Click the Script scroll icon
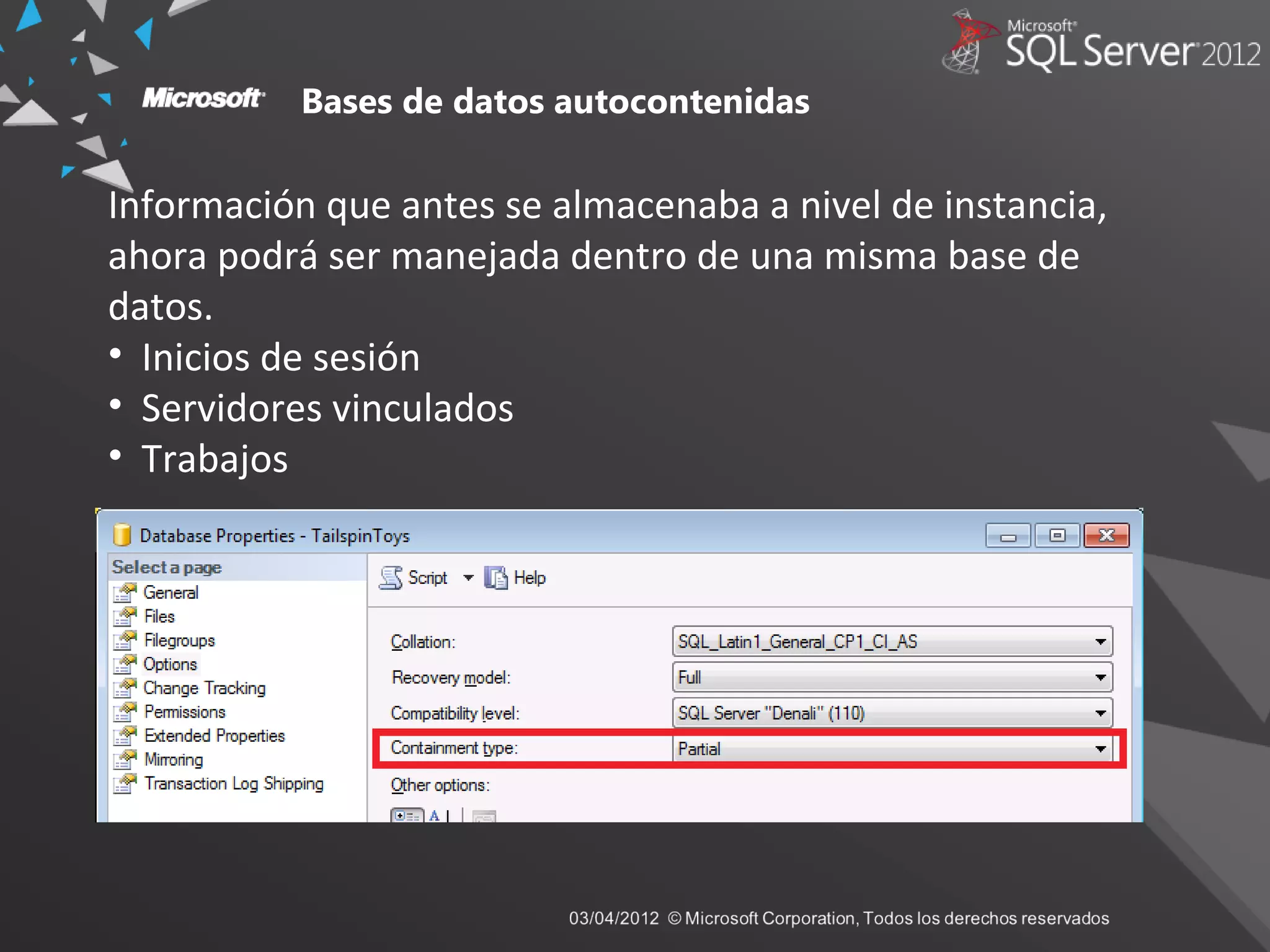 [x=391, y=578]
